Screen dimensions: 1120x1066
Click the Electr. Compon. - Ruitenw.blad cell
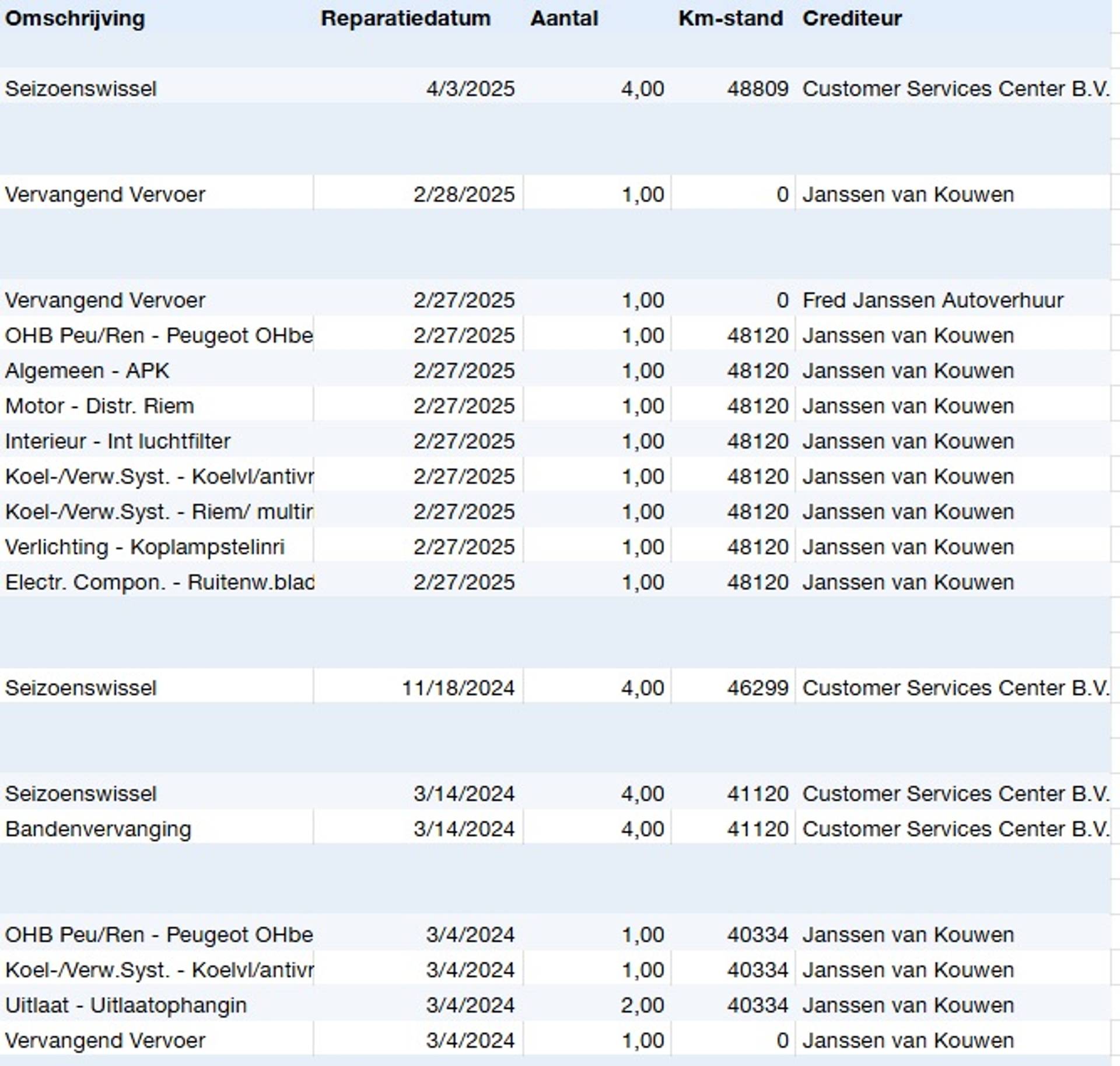click(x=159, y=582)
